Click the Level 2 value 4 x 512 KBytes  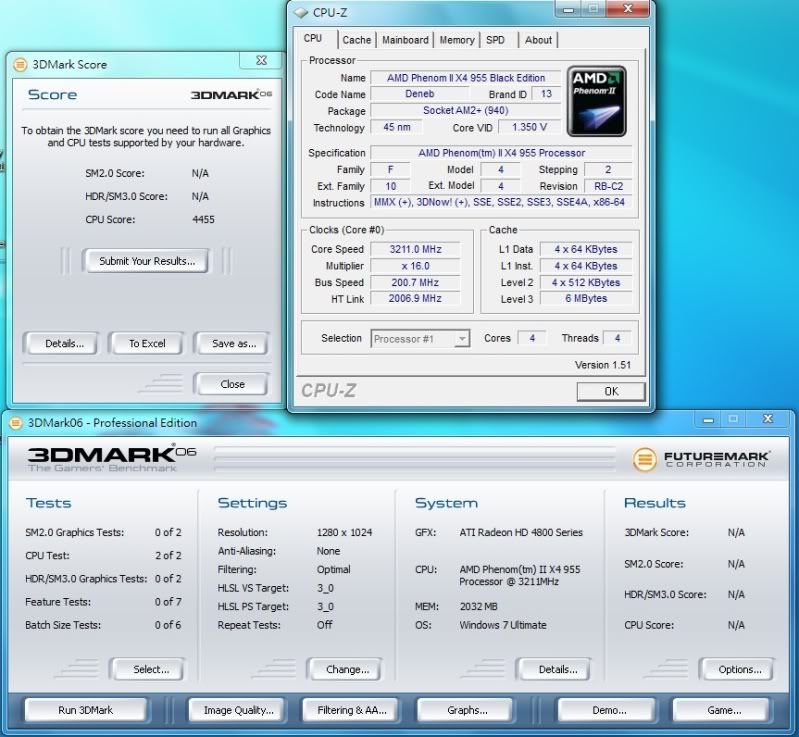[x=586, y=282]
